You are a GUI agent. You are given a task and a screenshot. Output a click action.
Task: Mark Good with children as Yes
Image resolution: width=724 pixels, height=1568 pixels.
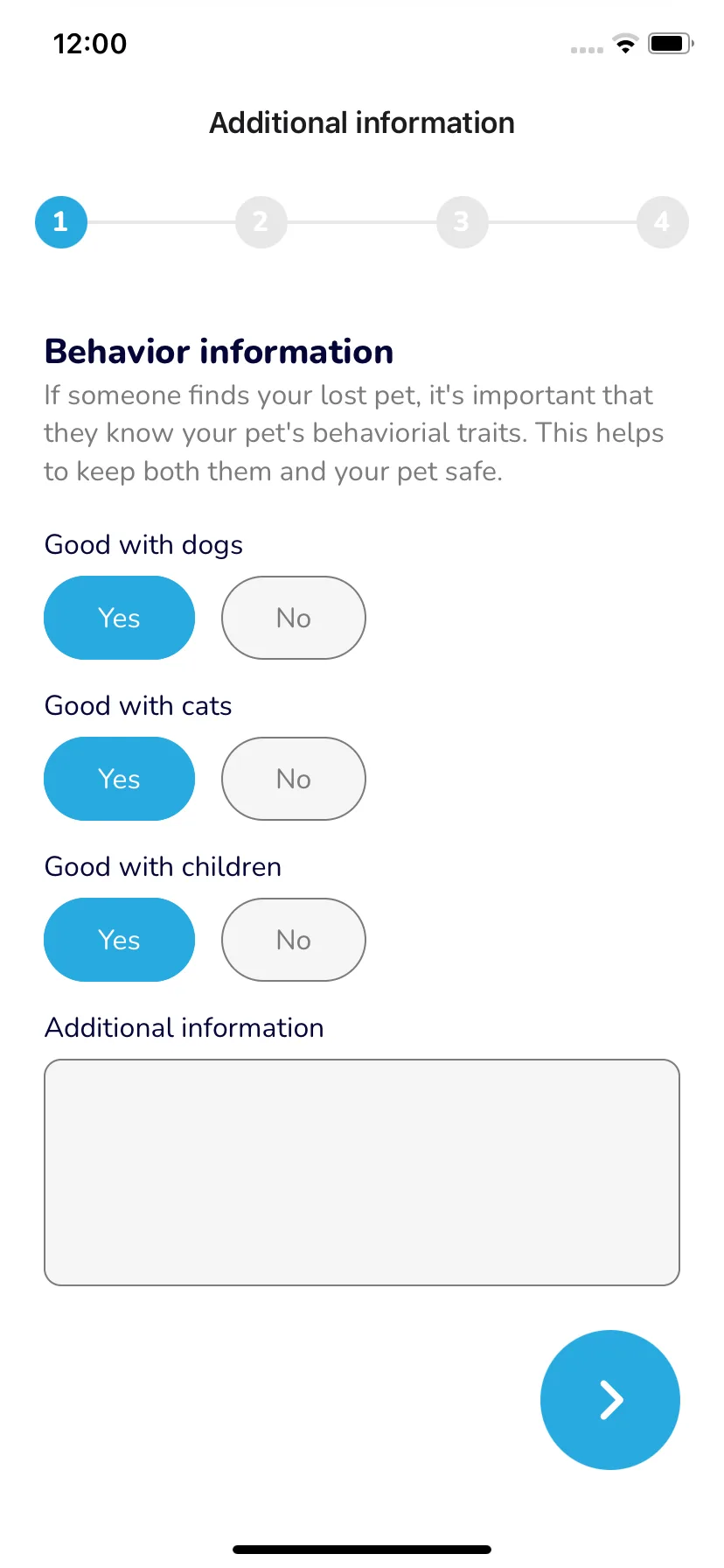[120, 940]
